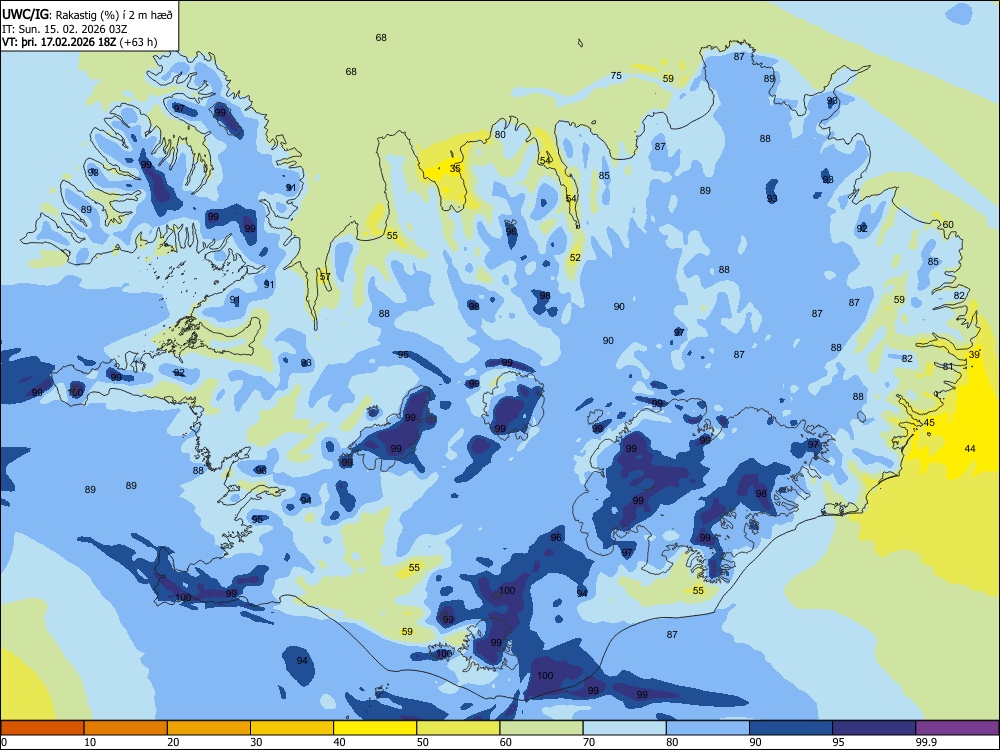Click the '99.9' legend scale label

(926, 742)
